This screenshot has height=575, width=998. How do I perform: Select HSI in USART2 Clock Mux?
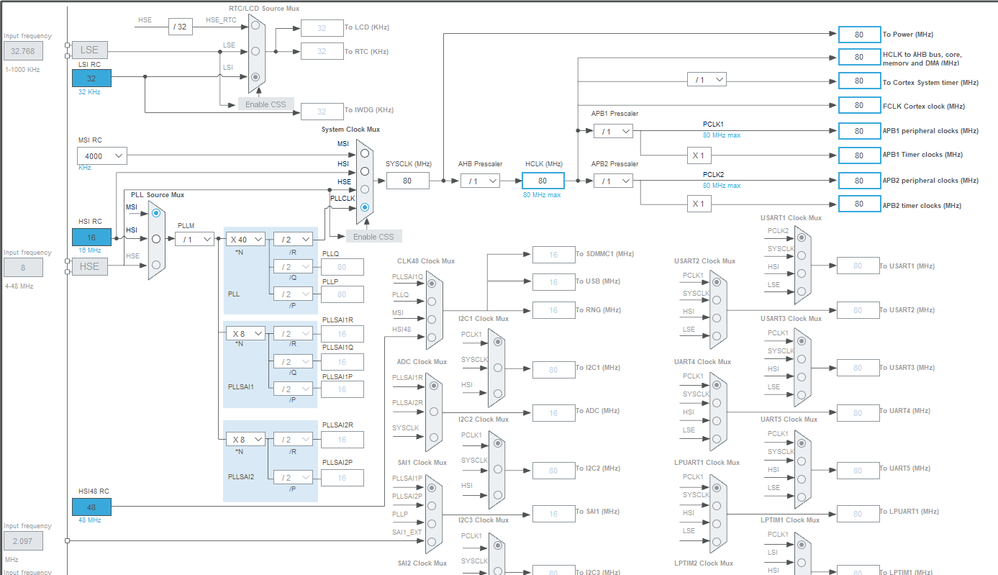coord(717,318)
